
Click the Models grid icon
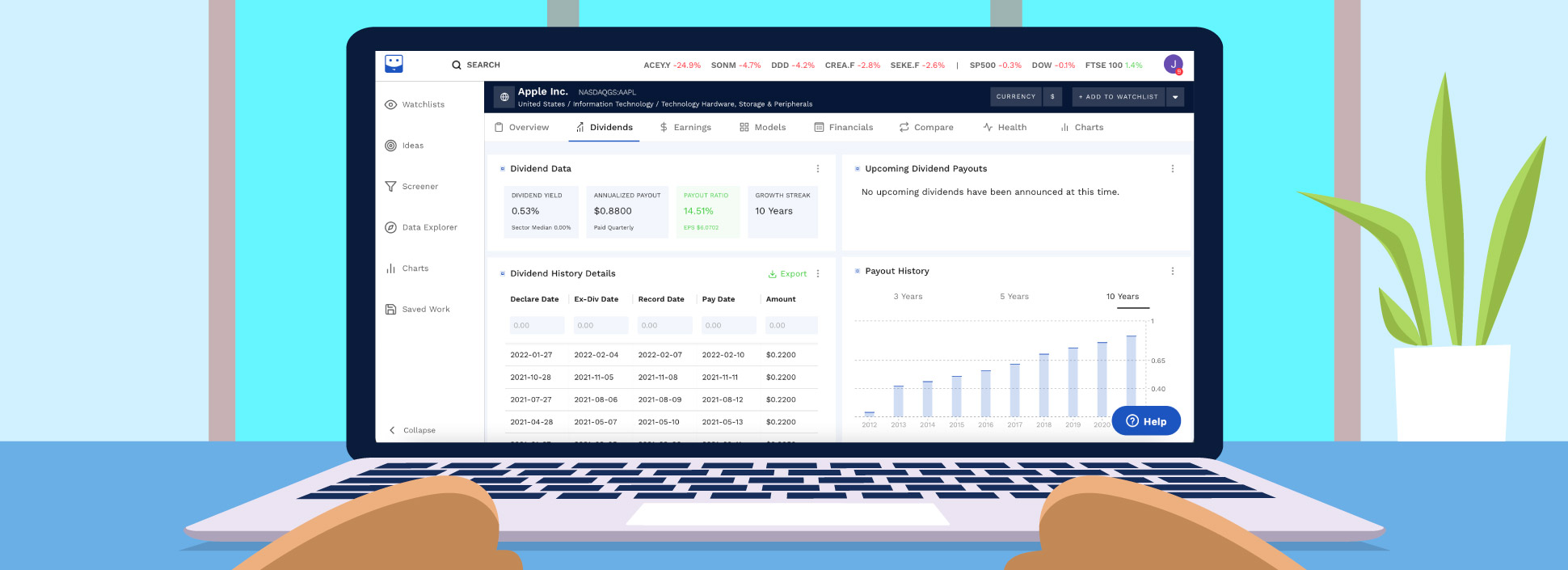[744, 127]
